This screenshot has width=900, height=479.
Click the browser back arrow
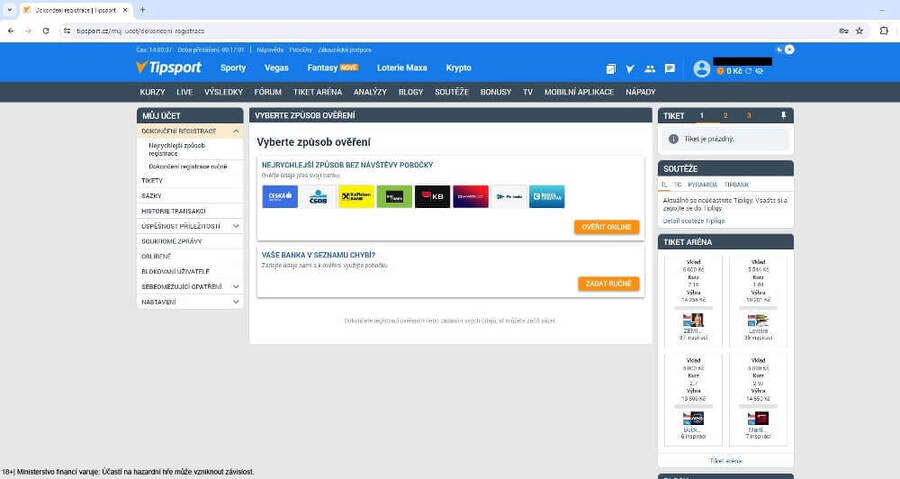point(11,31)
